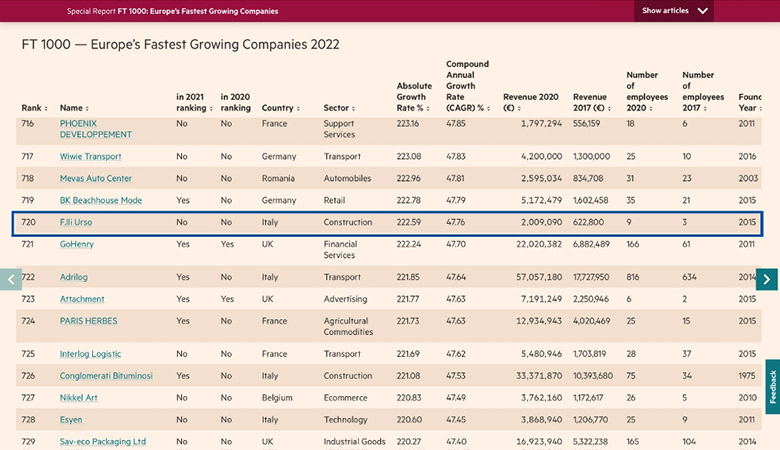
Task: Click CAGR value 47.85 cell
Action: [456, 123]
